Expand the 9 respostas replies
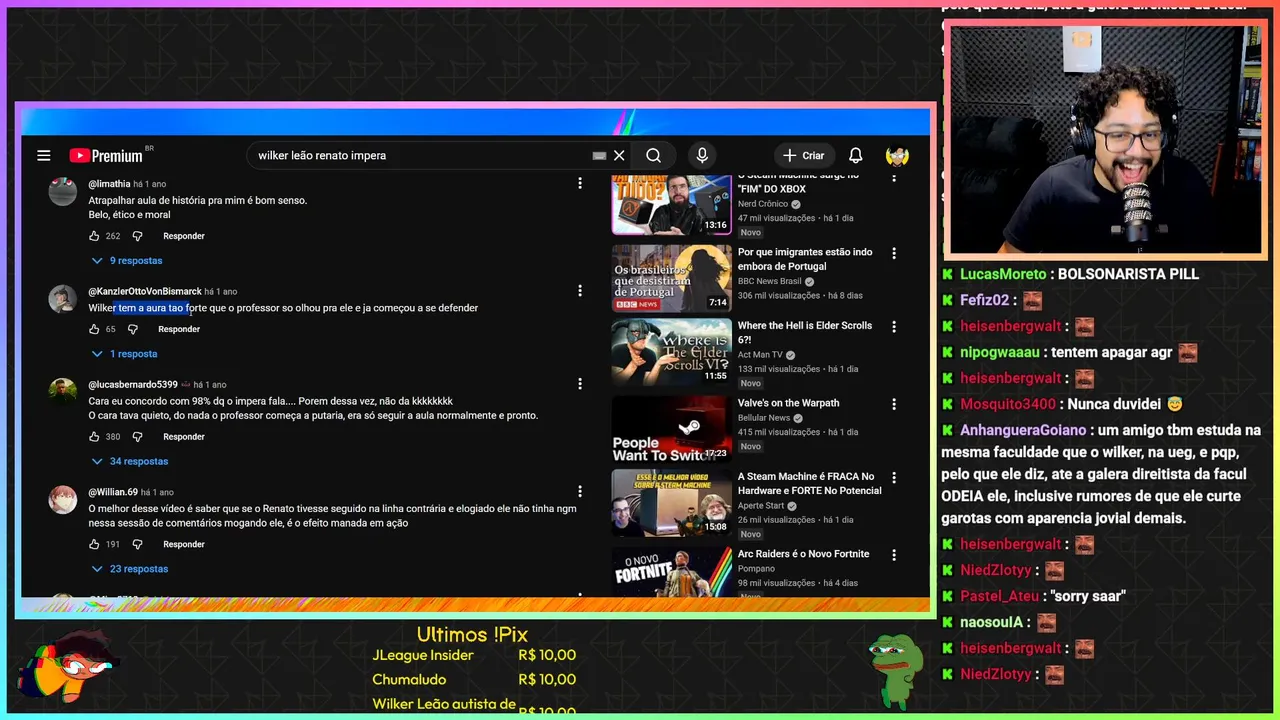1280x720 pixels. pyautogui.click(x=127, y=261)
